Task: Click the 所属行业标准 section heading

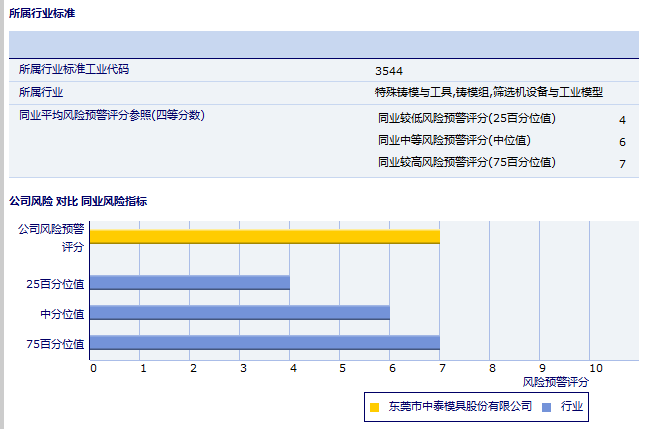Action: pos(41,13)
